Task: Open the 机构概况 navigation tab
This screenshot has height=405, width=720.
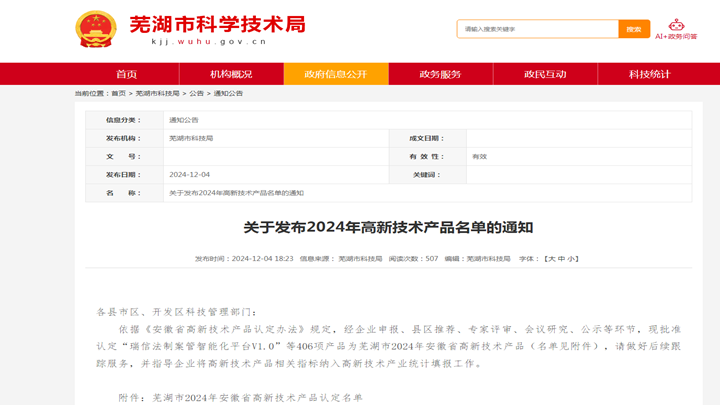Action: [231, 74]
